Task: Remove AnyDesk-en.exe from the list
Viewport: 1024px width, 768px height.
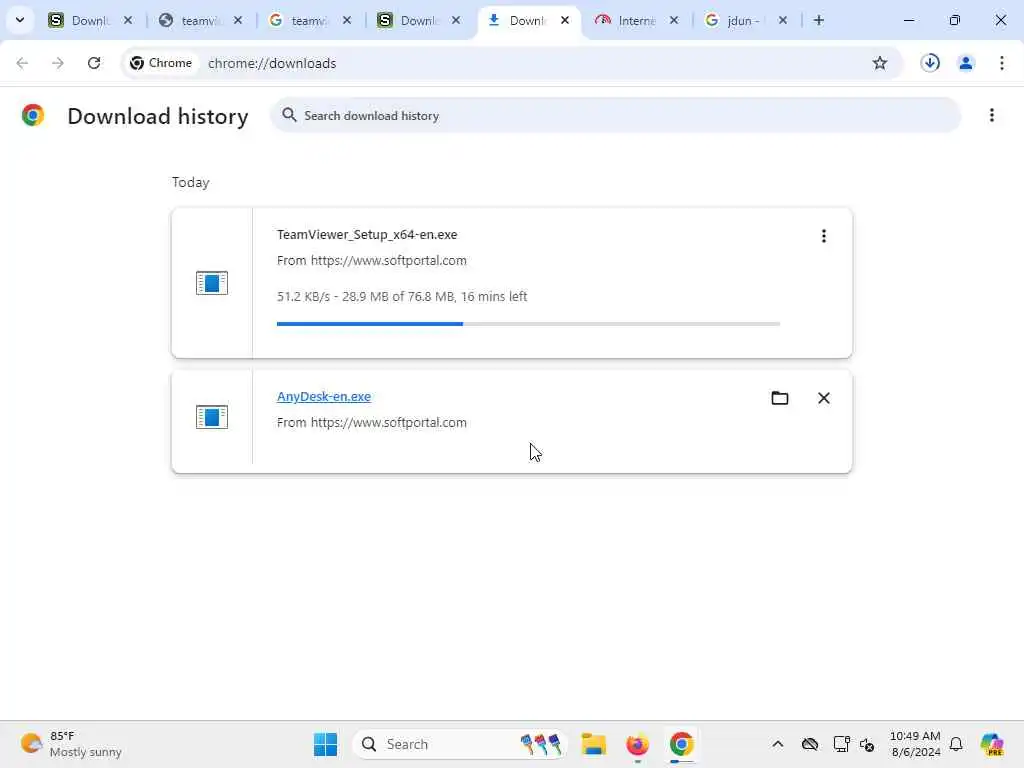Action: [824, 398]
